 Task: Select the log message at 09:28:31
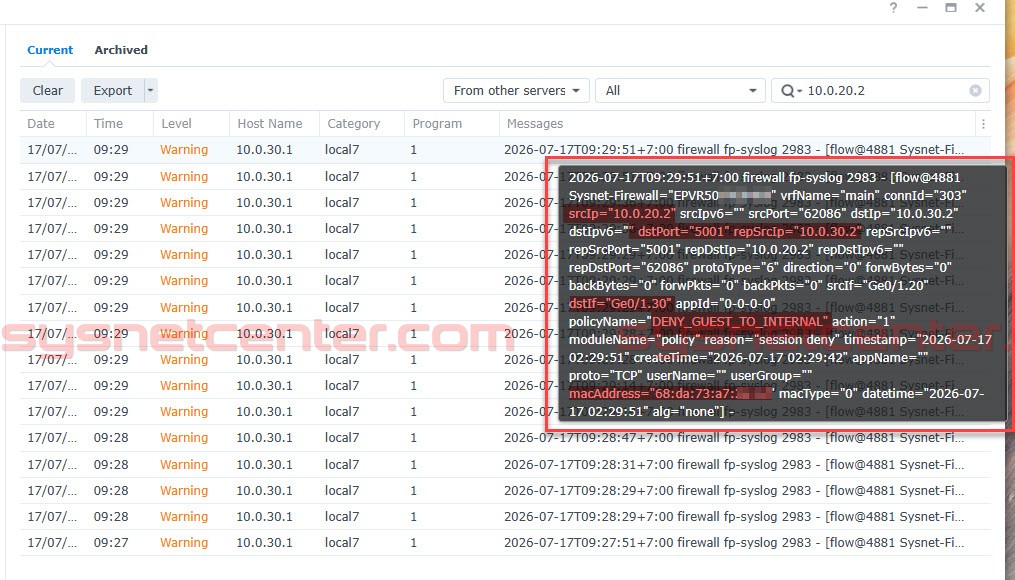(734, 465)
